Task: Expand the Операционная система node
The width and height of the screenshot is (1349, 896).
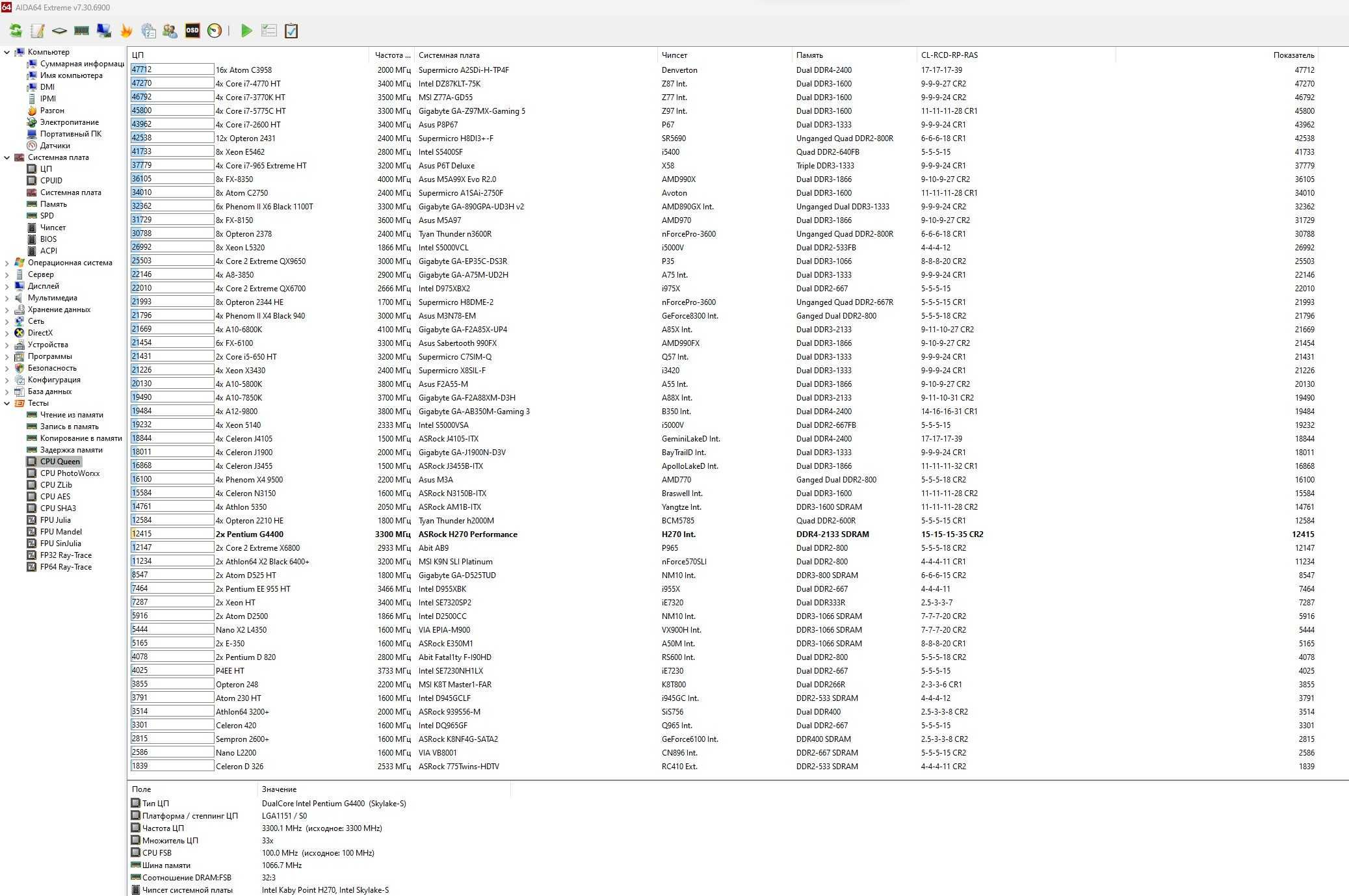Action: tap(7, 263)
